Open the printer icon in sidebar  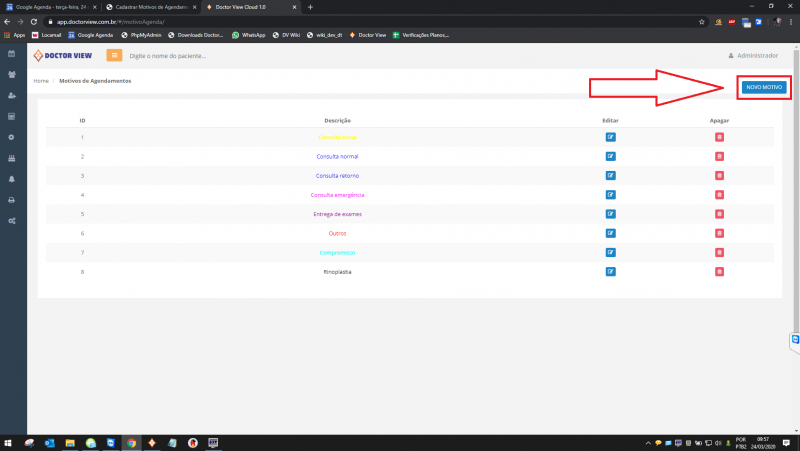tap(11, 199)
